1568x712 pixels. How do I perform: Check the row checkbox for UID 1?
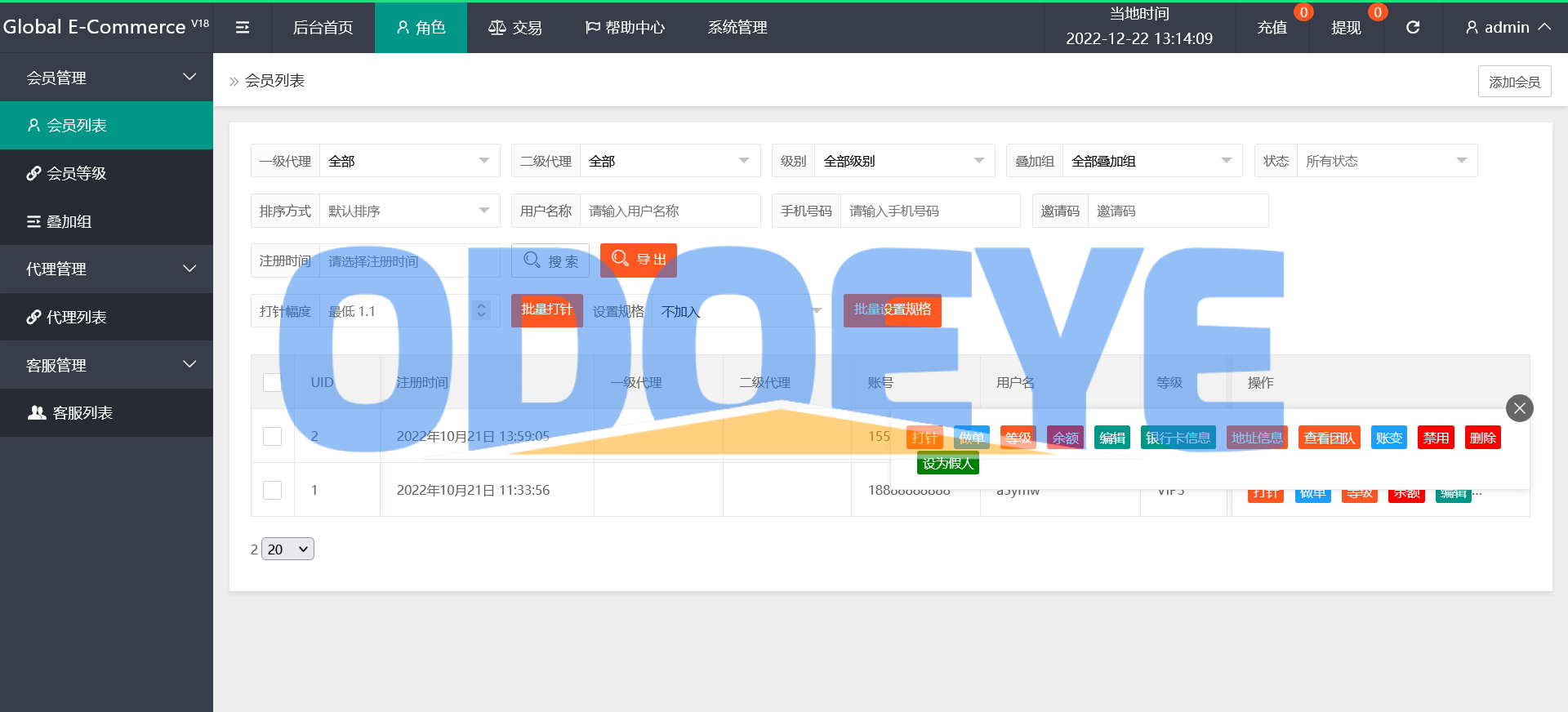click(272, 490)
